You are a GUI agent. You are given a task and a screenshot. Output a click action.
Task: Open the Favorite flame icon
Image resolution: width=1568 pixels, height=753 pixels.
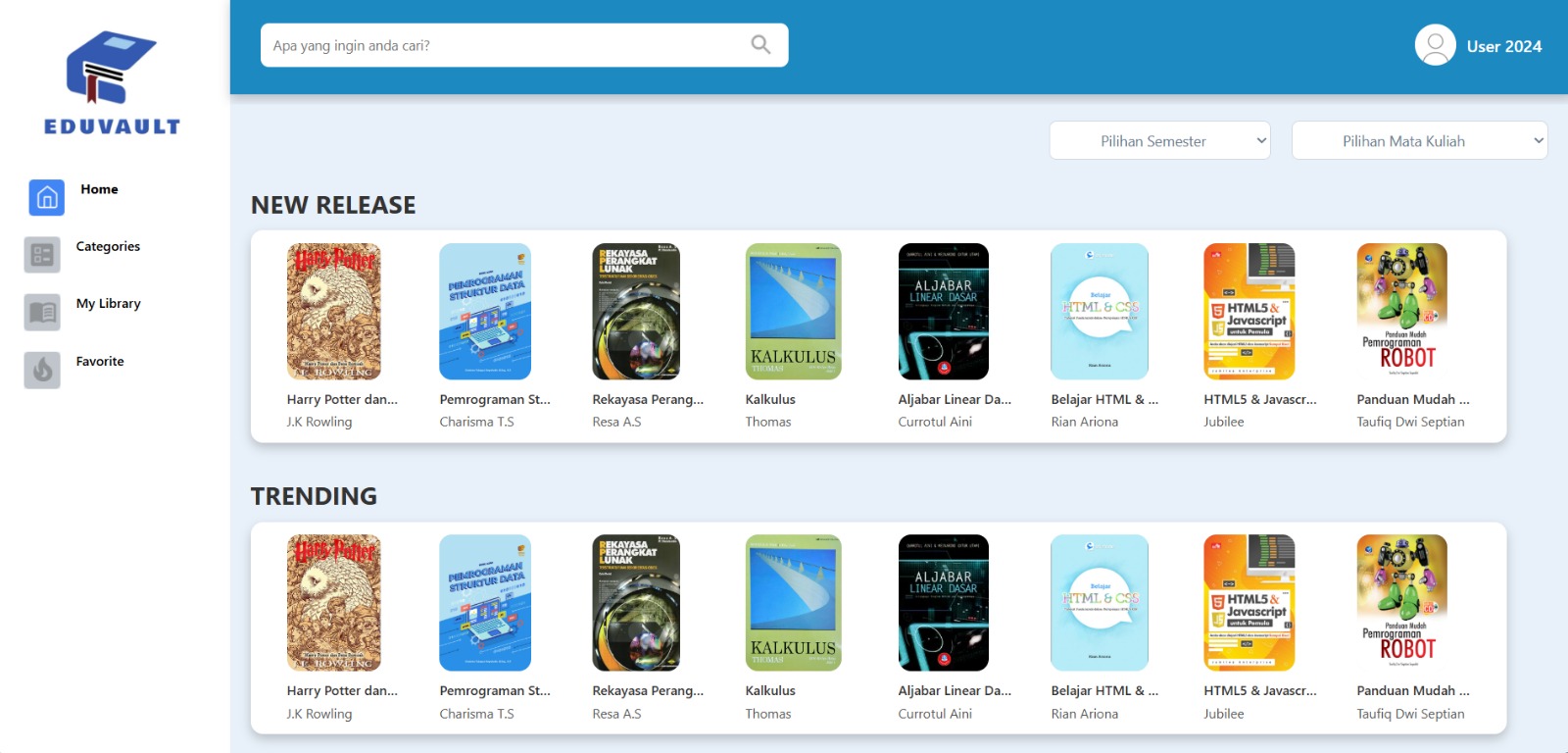(x=42, y=370)
